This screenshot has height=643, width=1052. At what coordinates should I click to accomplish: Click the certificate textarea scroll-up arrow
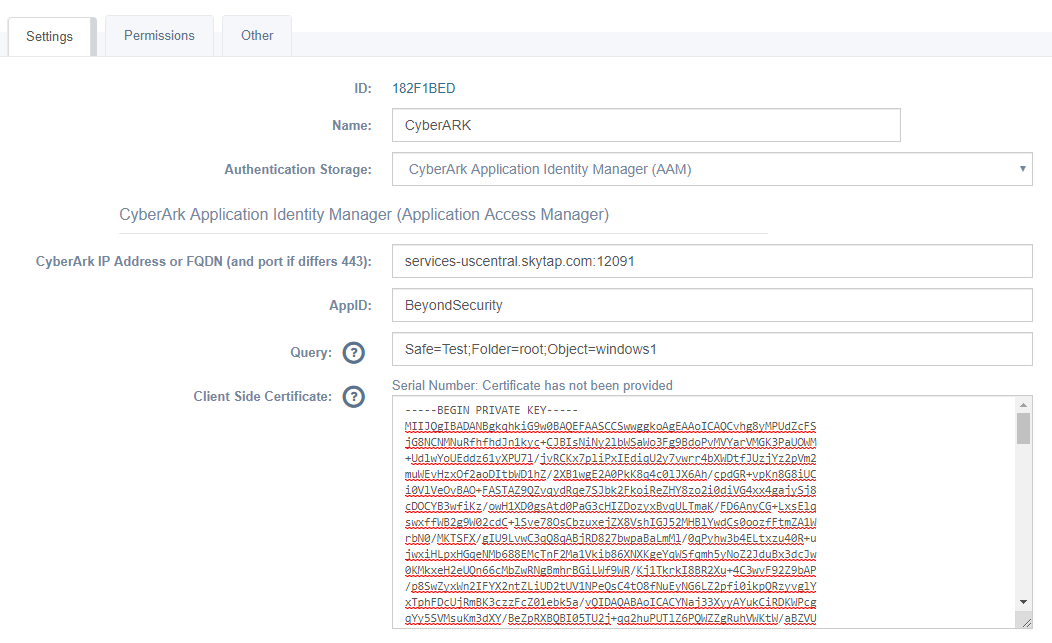(1023, 405)
